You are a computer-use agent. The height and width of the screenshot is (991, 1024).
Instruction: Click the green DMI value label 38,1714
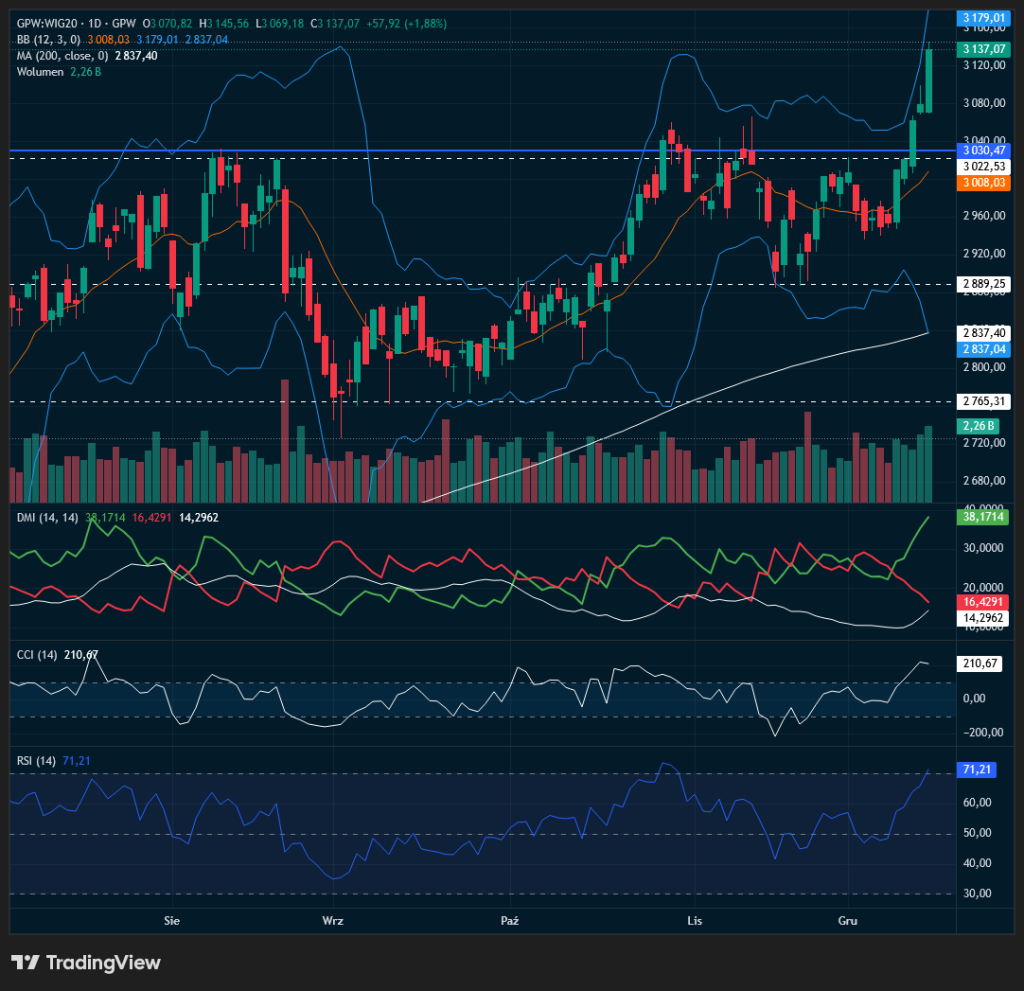click(x=982, y=517)
